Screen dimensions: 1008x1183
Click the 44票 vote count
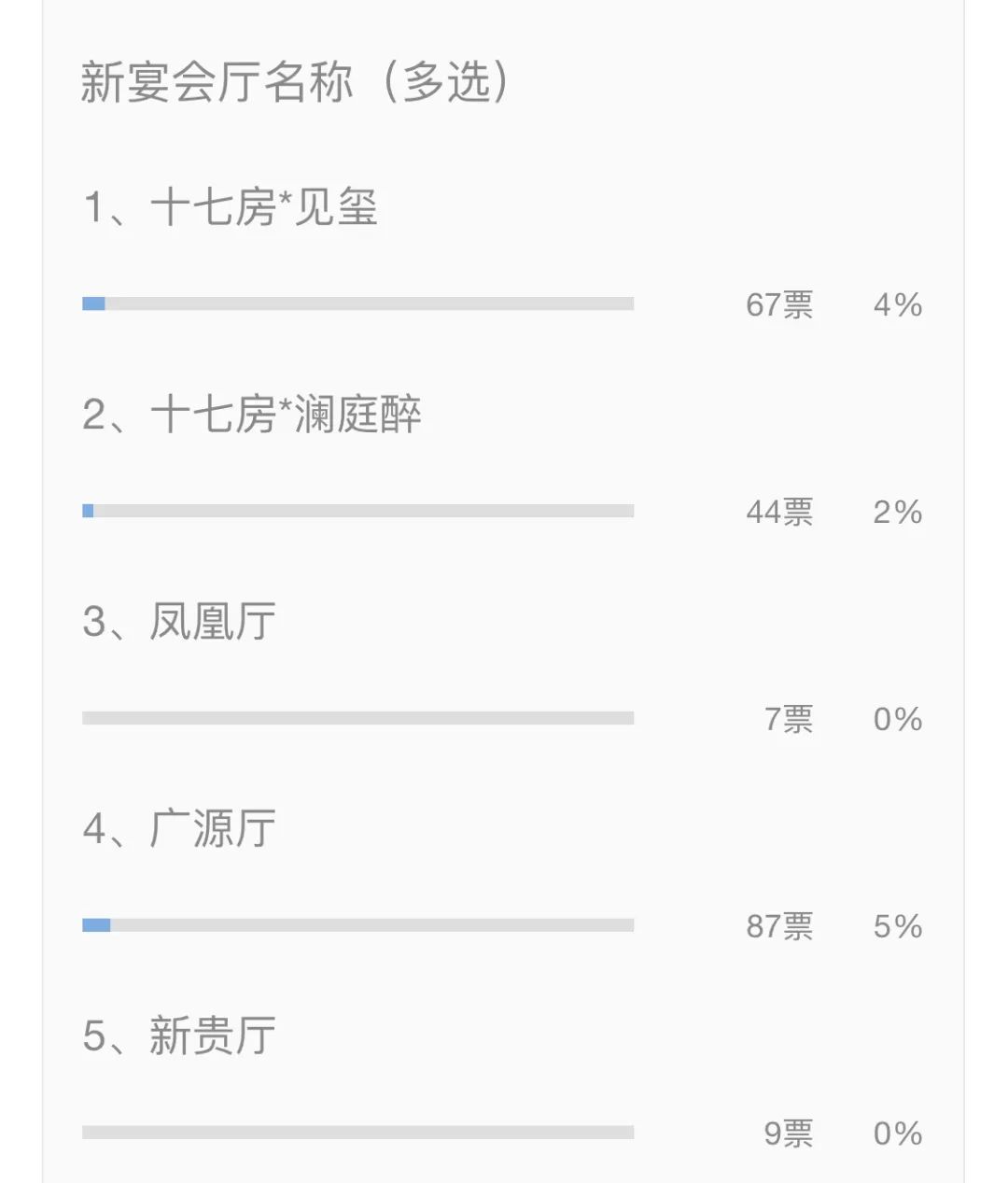coord(780,513)
